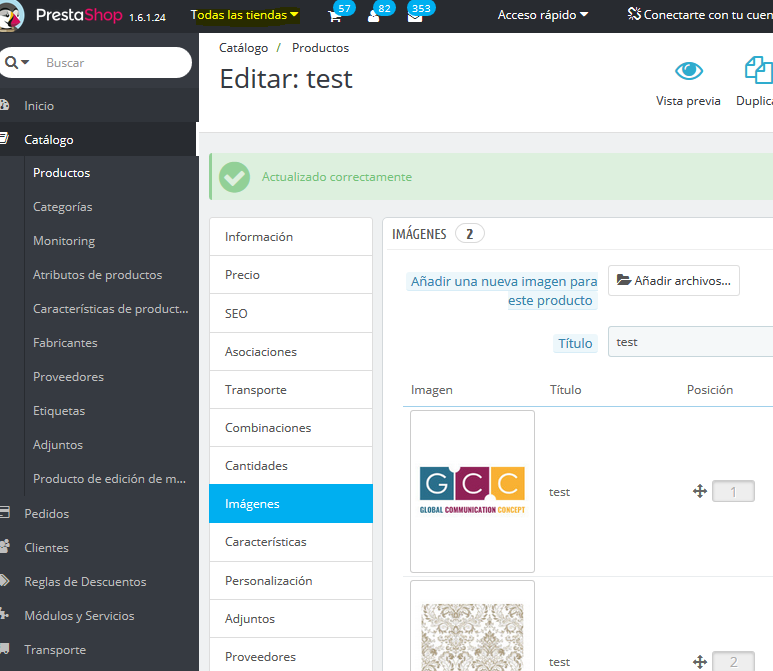Switch to the Proveedores product tab
773x671 pixels.
click(x=291, y=656)
